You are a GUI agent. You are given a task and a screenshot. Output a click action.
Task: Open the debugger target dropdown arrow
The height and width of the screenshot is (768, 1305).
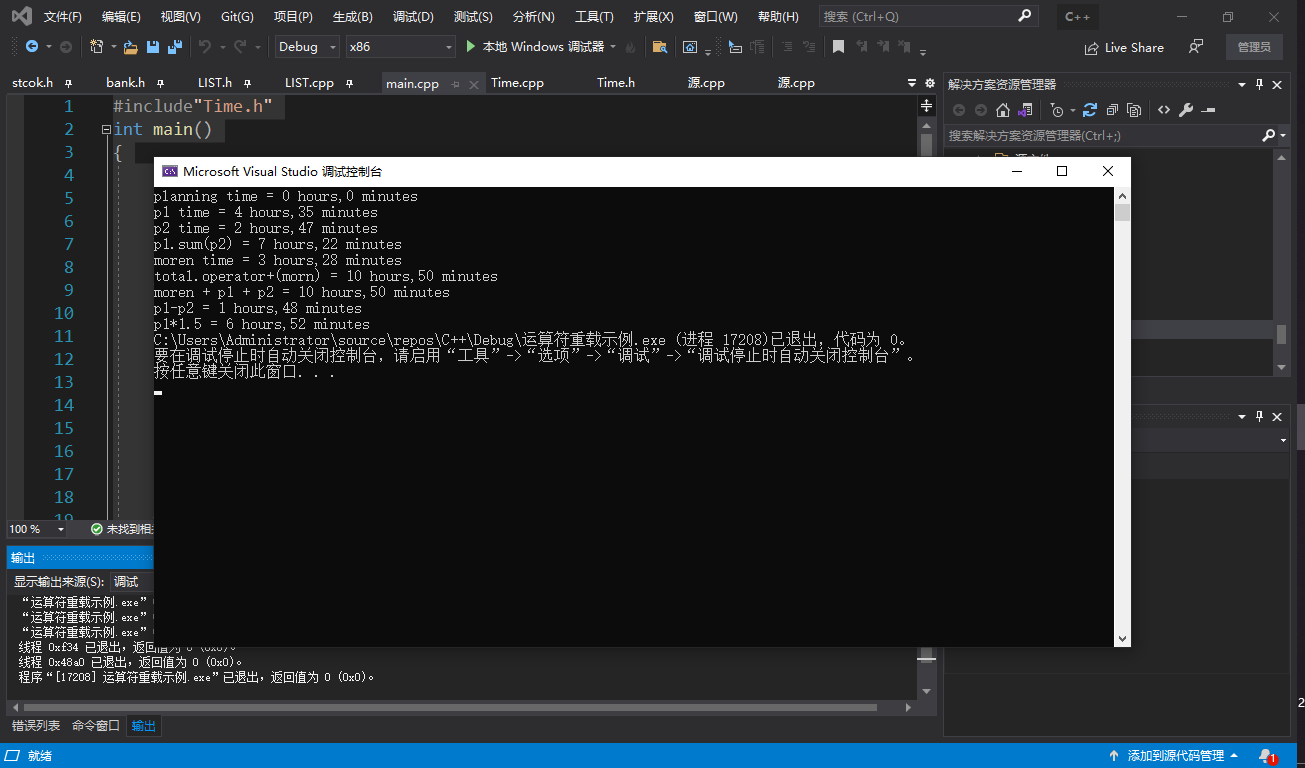coord(613,47)
